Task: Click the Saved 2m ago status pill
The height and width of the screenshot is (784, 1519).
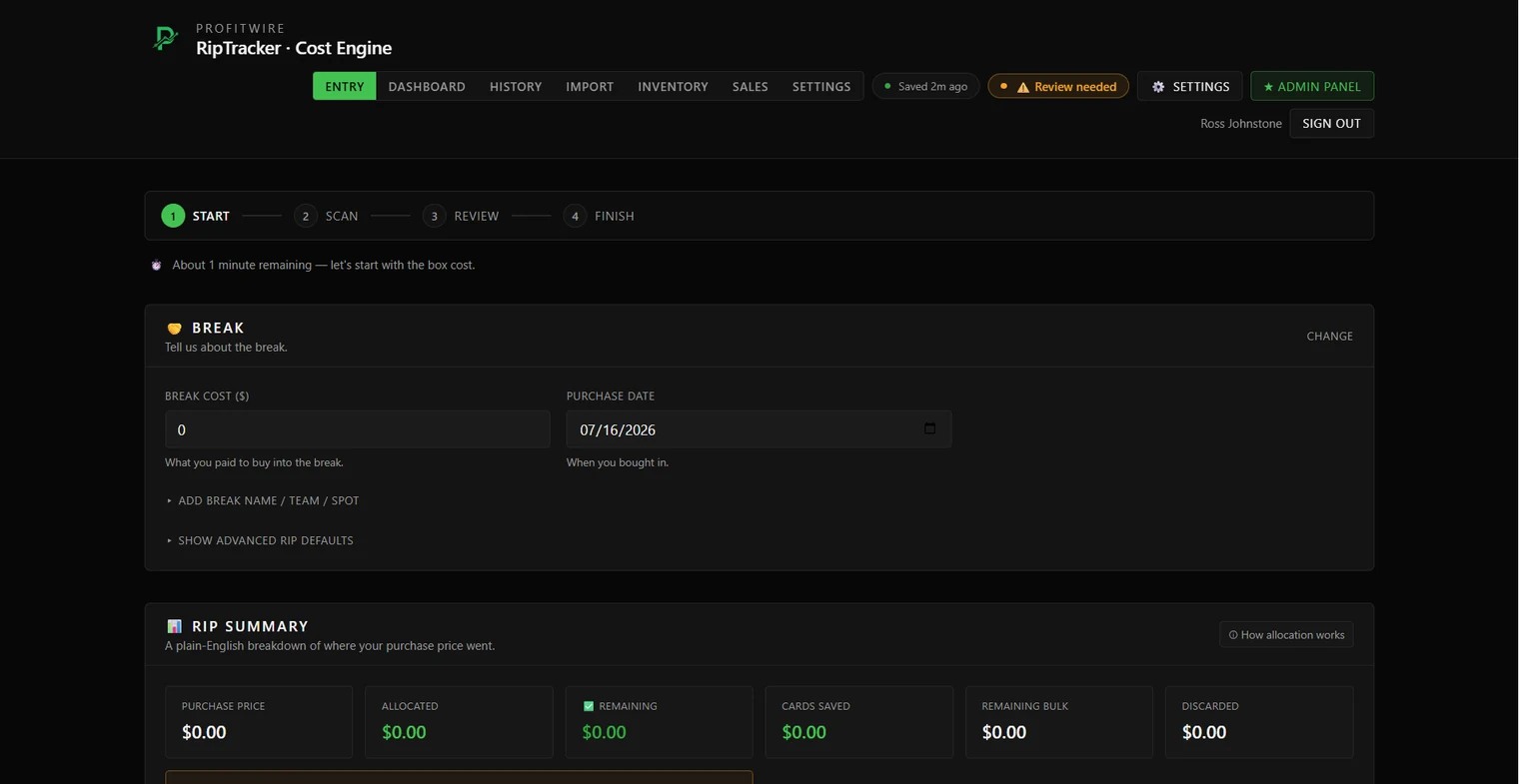Action: 925,86
